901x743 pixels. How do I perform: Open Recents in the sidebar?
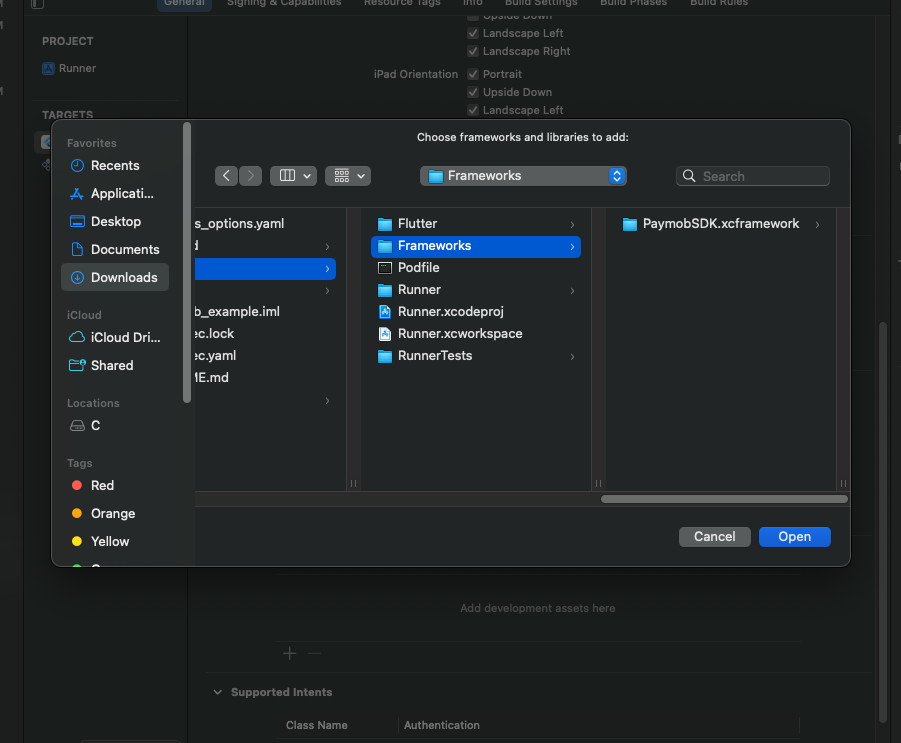[x=115, y=165]
